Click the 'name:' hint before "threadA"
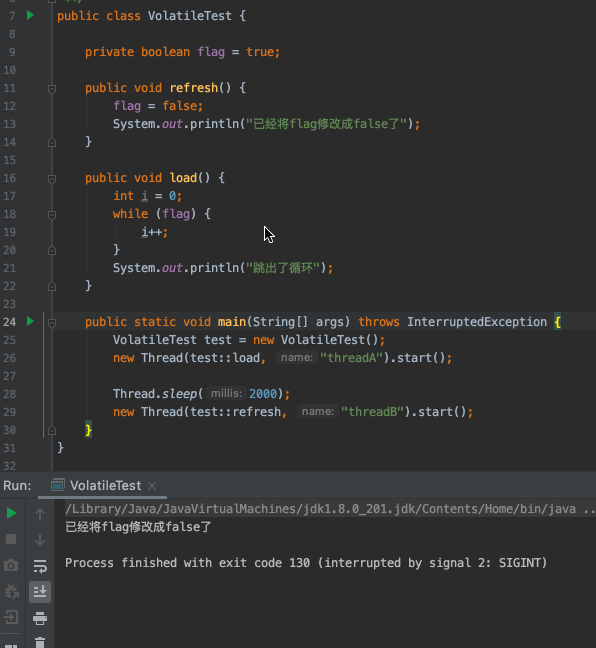The image size is (596, 648). pyautogui.click(x=297, y=357)
